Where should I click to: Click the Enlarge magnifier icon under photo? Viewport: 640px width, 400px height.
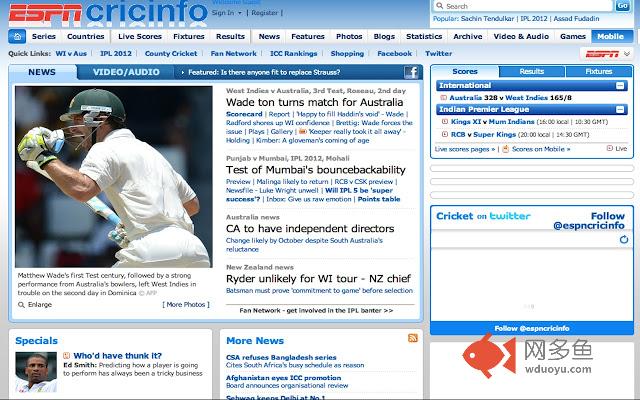click(x=21, y=304)
